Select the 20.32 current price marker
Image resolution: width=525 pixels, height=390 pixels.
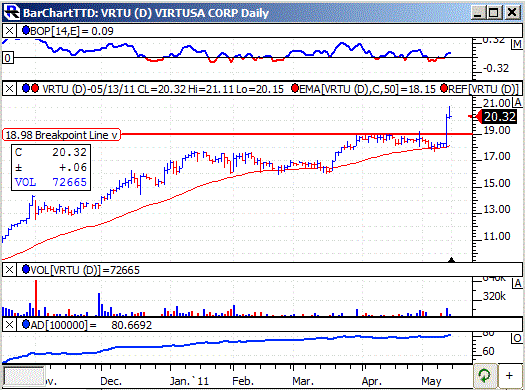[x=497, y=116]
